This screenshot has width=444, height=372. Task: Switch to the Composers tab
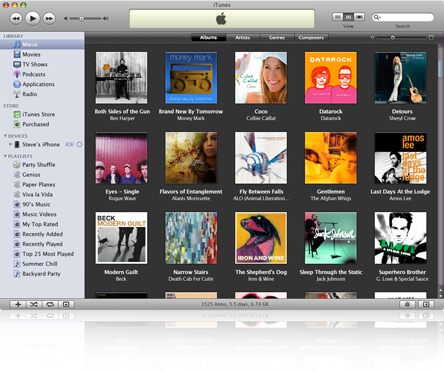311,38
